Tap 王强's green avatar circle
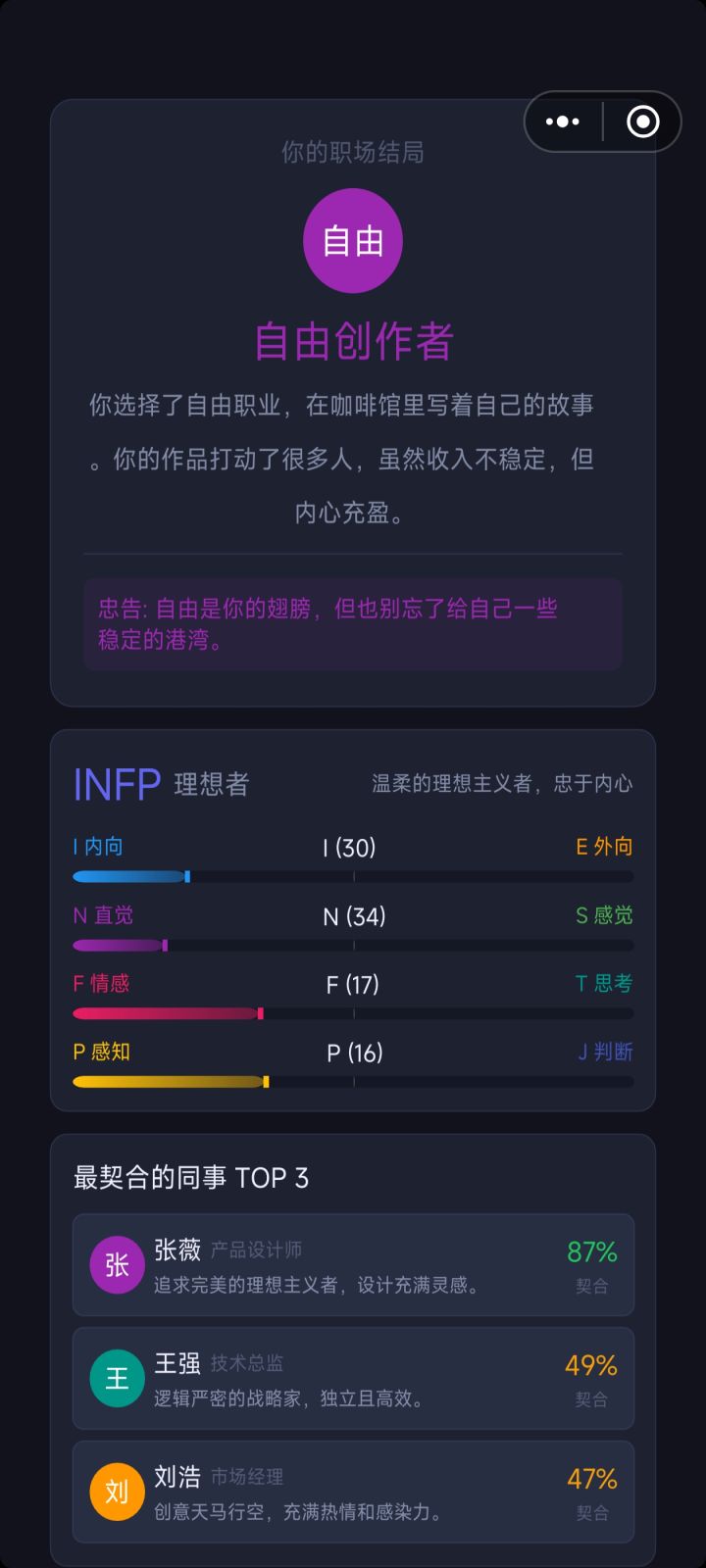Image resolution: width=706 pixels, height=1568 pixels. click(117, 1379)
